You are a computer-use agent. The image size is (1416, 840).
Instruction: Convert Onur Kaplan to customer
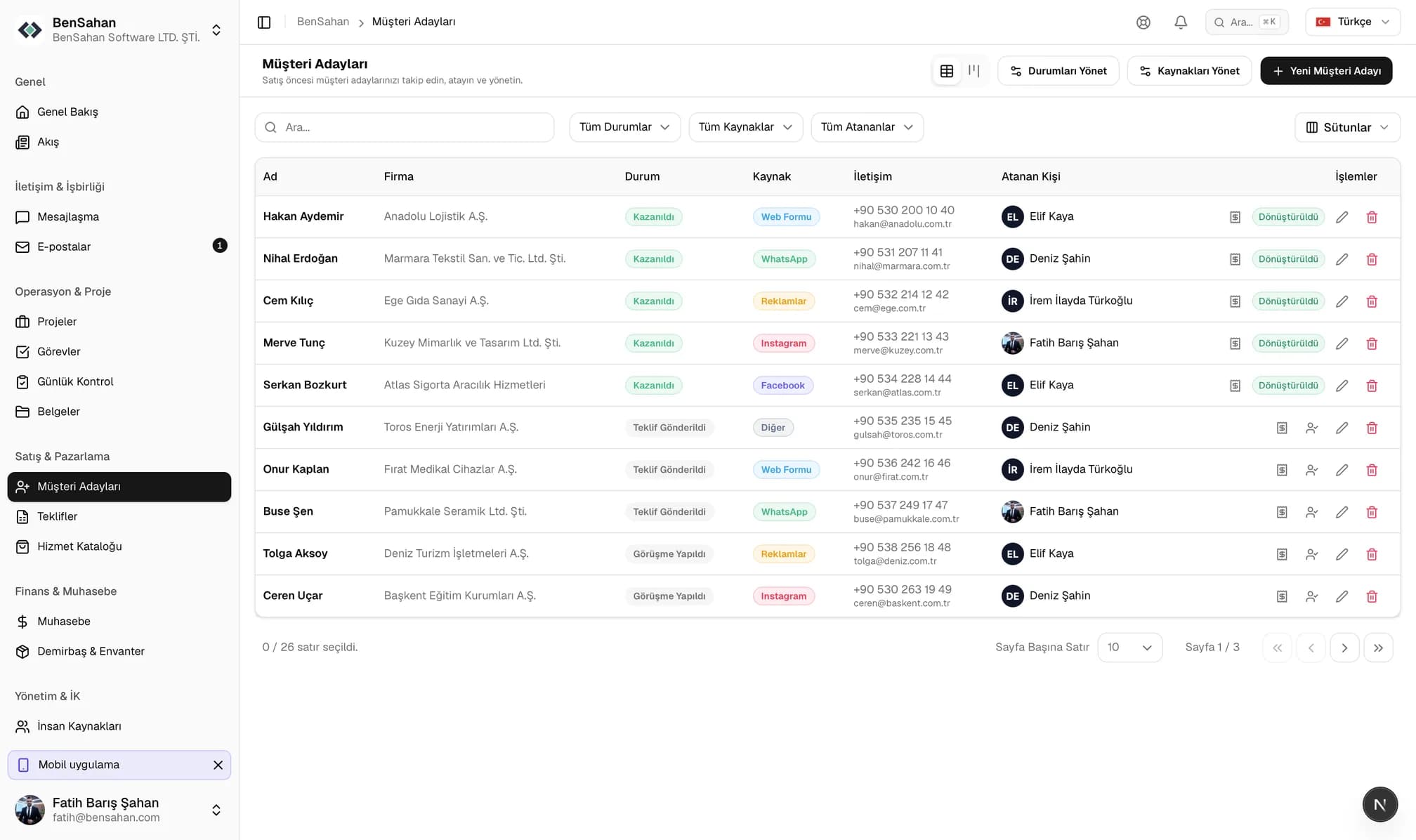coord(1311,470)
